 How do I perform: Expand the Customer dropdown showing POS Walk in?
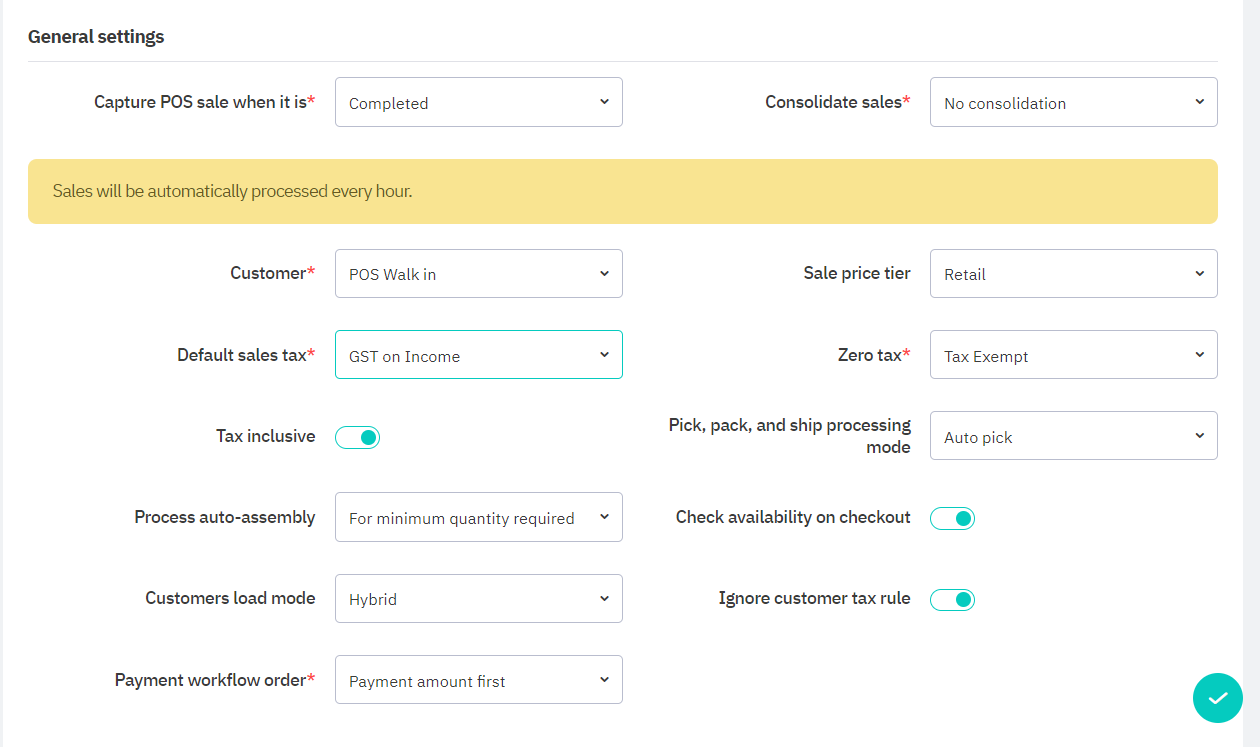coord(478,274)
